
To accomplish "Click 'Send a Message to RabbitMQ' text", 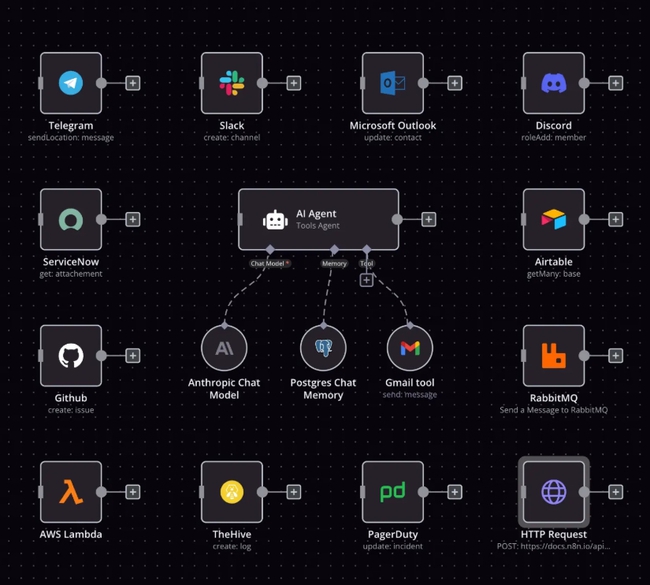I will (554, 410).
